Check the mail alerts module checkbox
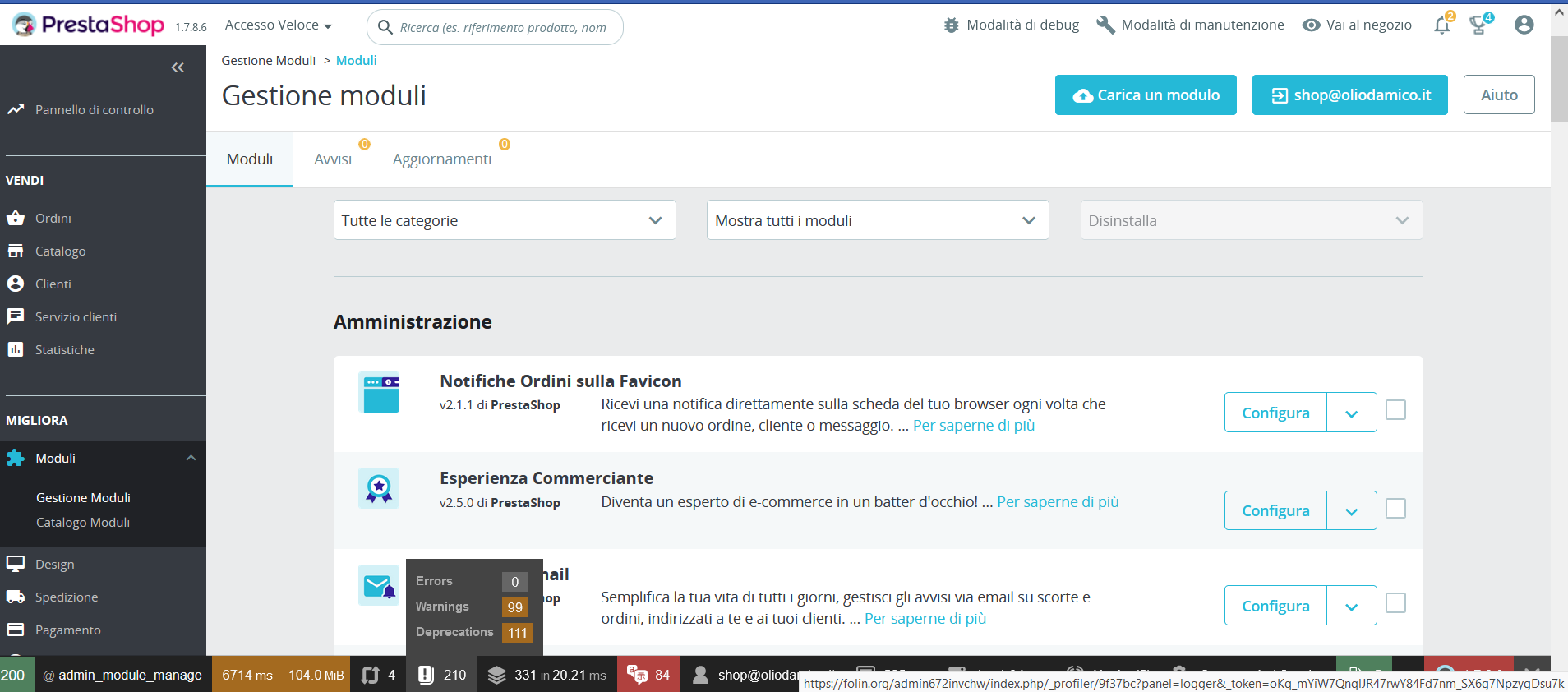1568x692 pixels. 1395,603
